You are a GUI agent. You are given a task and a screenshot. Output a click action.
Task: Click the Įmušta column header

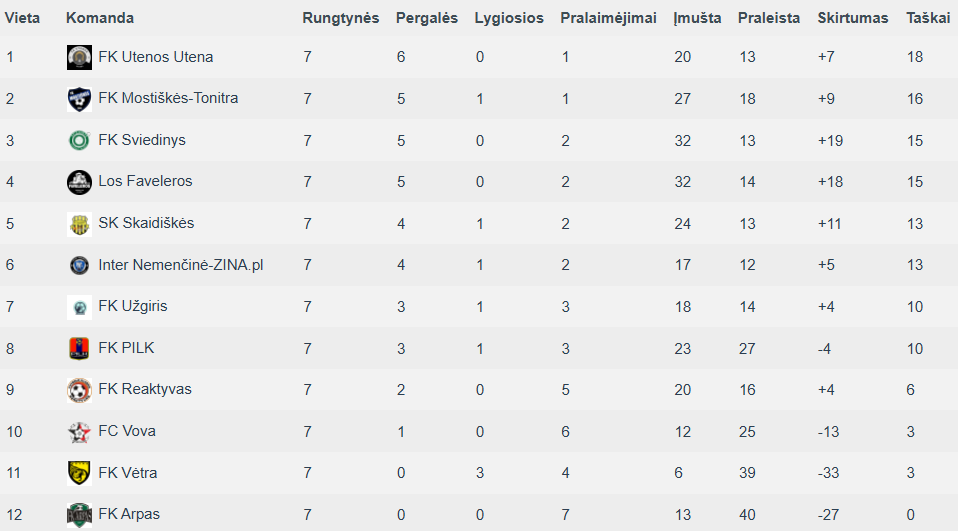[x=697, y=18]
